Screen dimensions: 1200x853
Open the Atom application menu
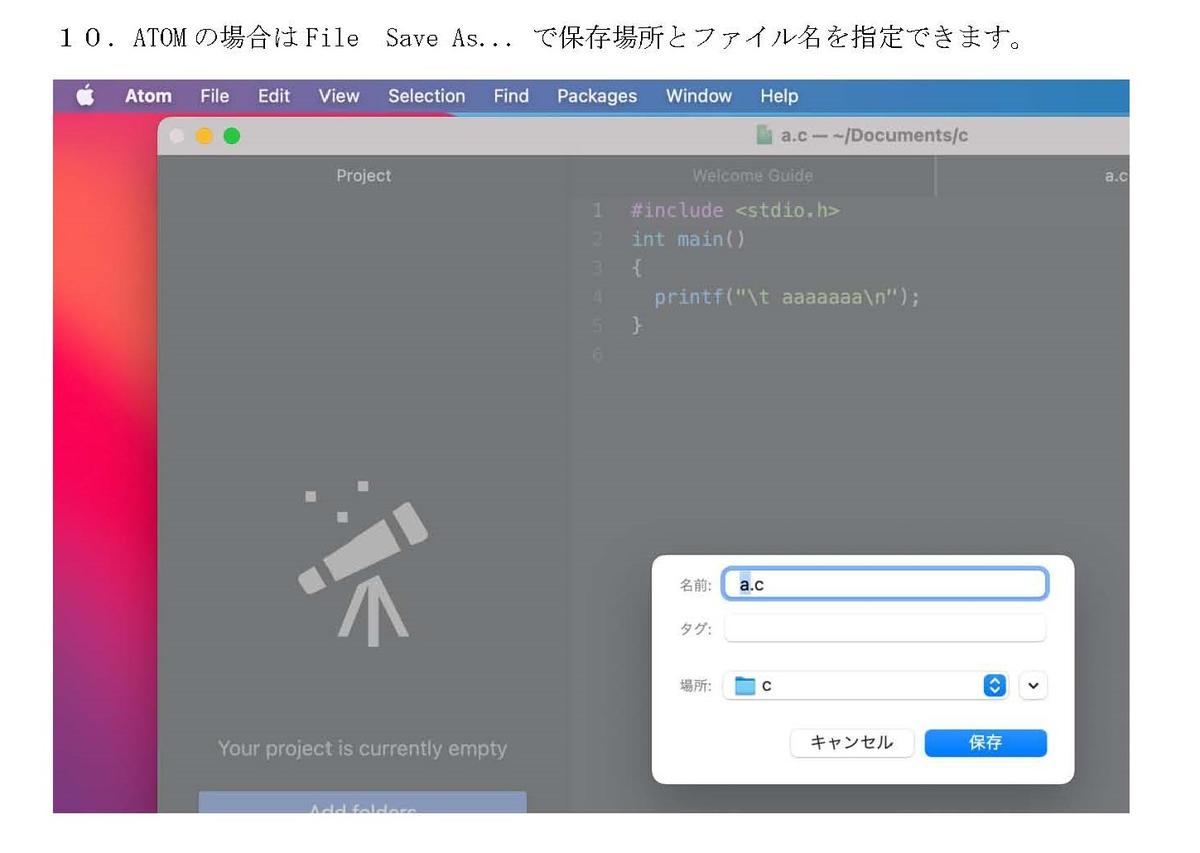pos(148,96)
